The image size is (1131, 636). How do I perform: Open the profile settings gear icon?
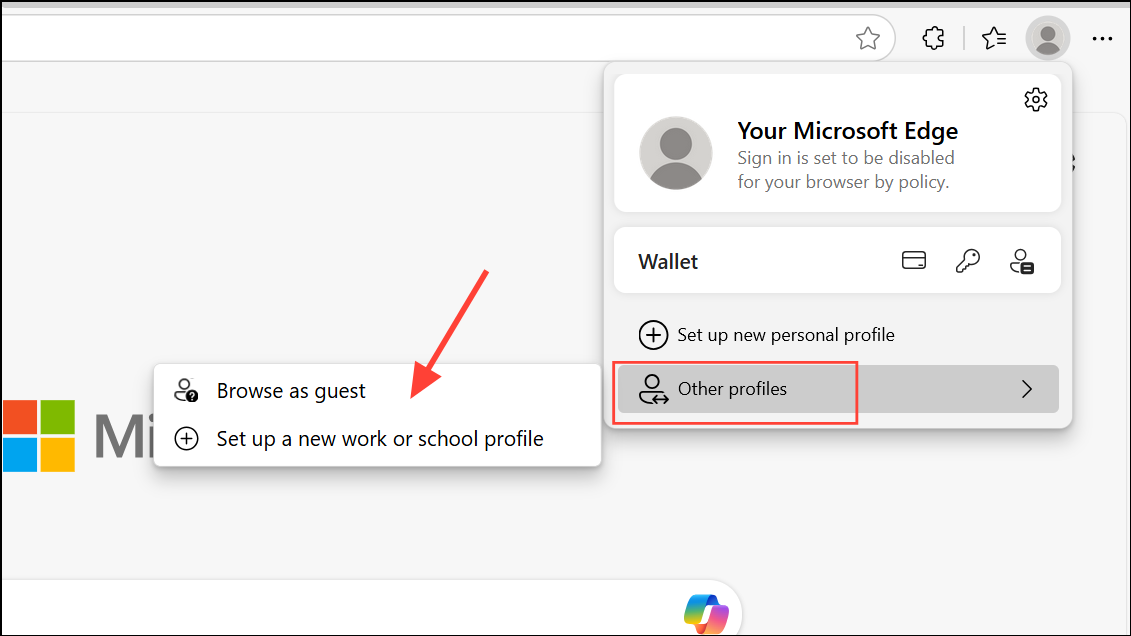click(x=1035, y=99)
